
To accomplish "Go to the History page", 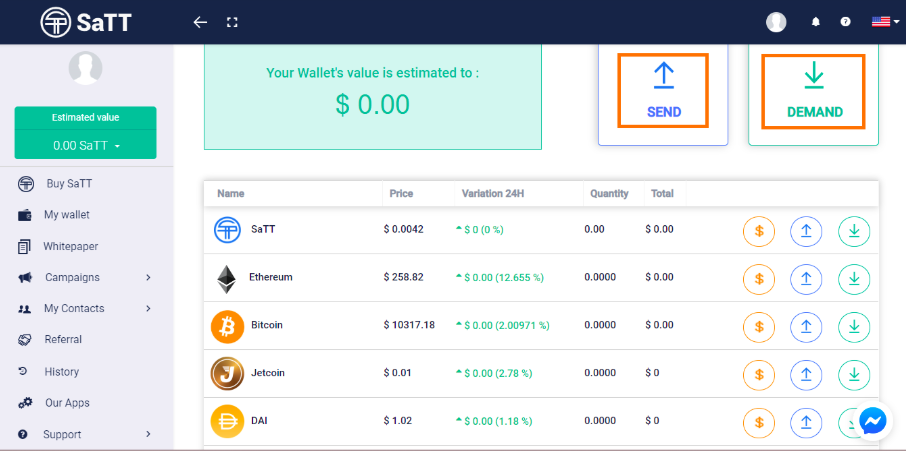I will click(x=61, y=372).
